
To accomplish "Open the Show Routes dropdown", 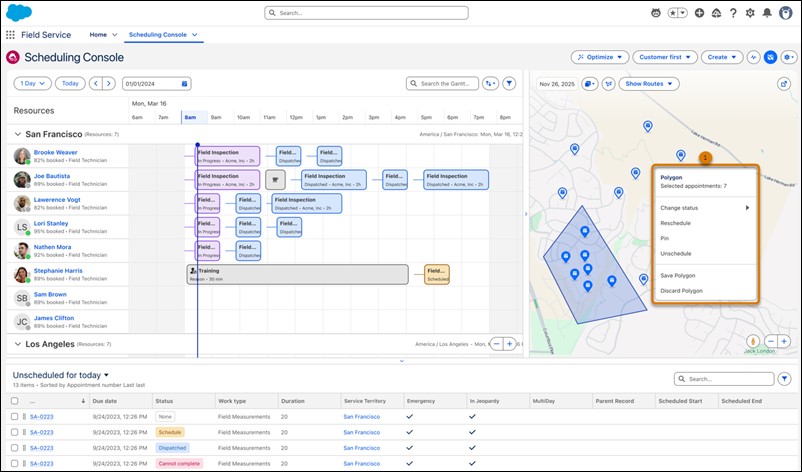I will pos(649,84).
